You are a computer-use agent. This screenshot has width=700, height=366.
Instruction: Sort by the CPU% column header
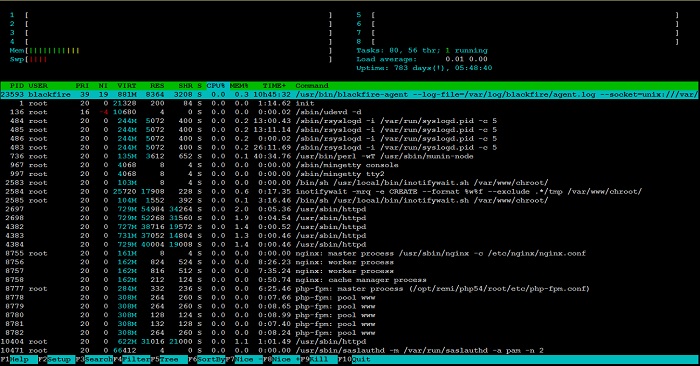216,85
